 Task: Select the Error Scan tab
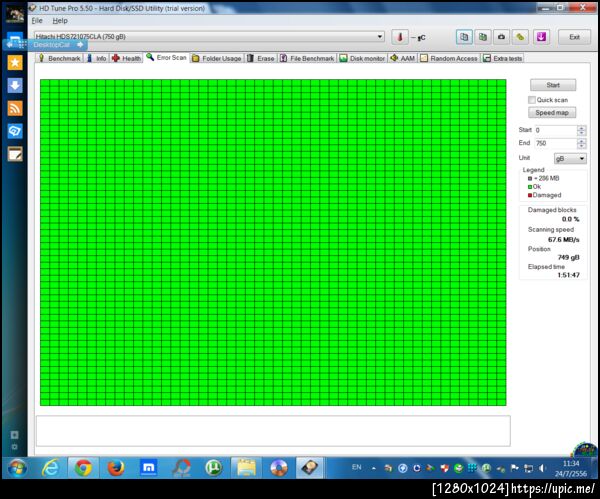[166, 57]
